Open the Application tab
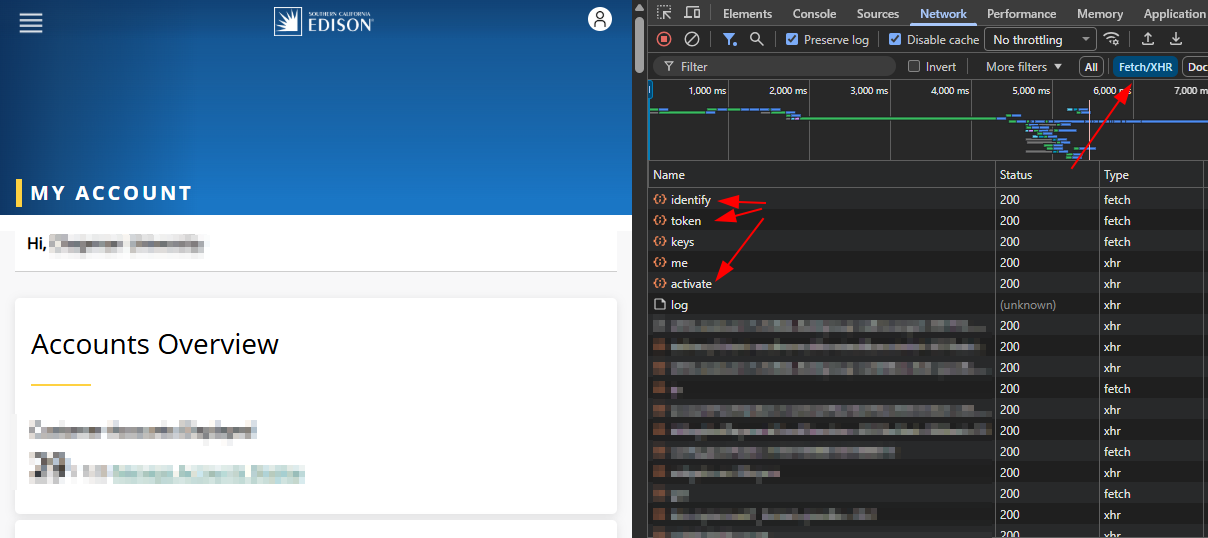Viewport: 1208px width, 538px height. pyautogui.click(x=1174, y=14)
